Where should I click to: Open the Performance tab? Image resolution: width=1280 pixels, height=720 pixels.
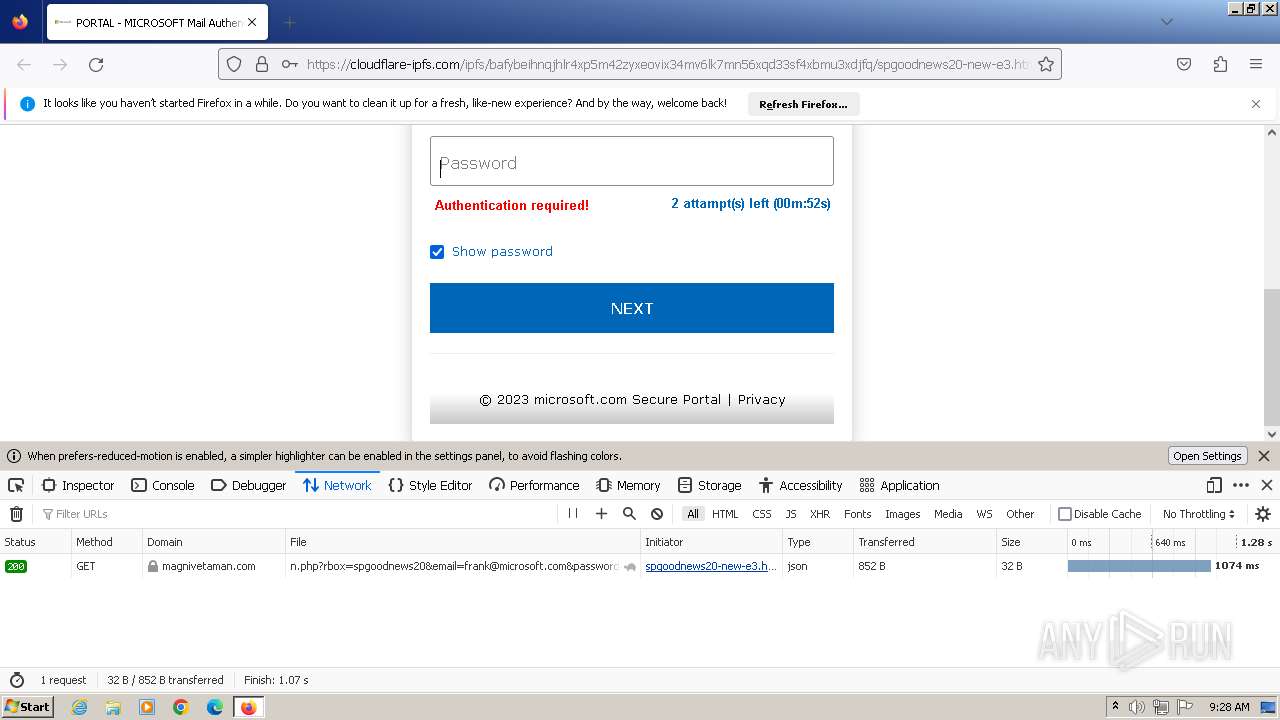tap(534, 485)
